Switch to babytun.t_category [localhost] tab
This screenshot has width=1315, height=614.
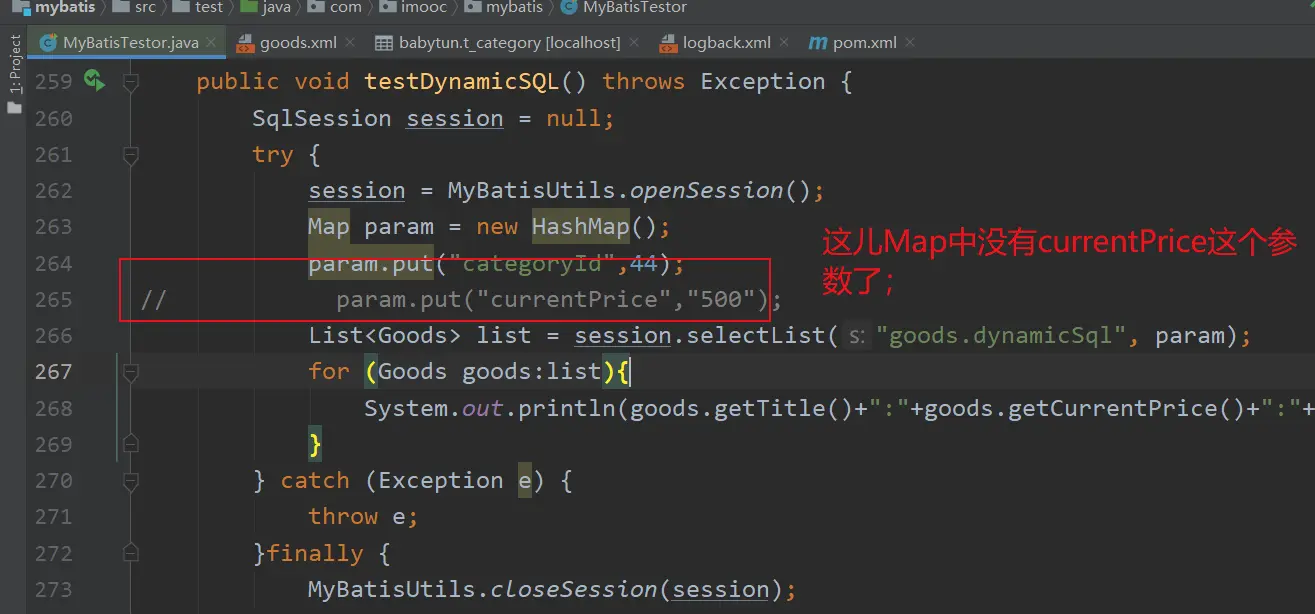click(509, 43)
